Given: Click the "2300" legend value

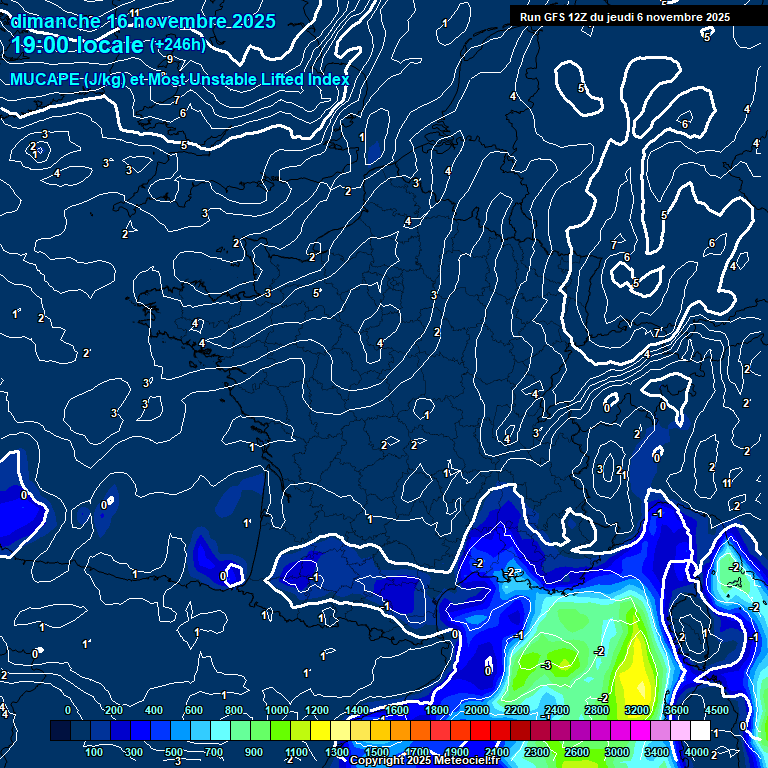Looking at the screenshot, I should [537, 752].
